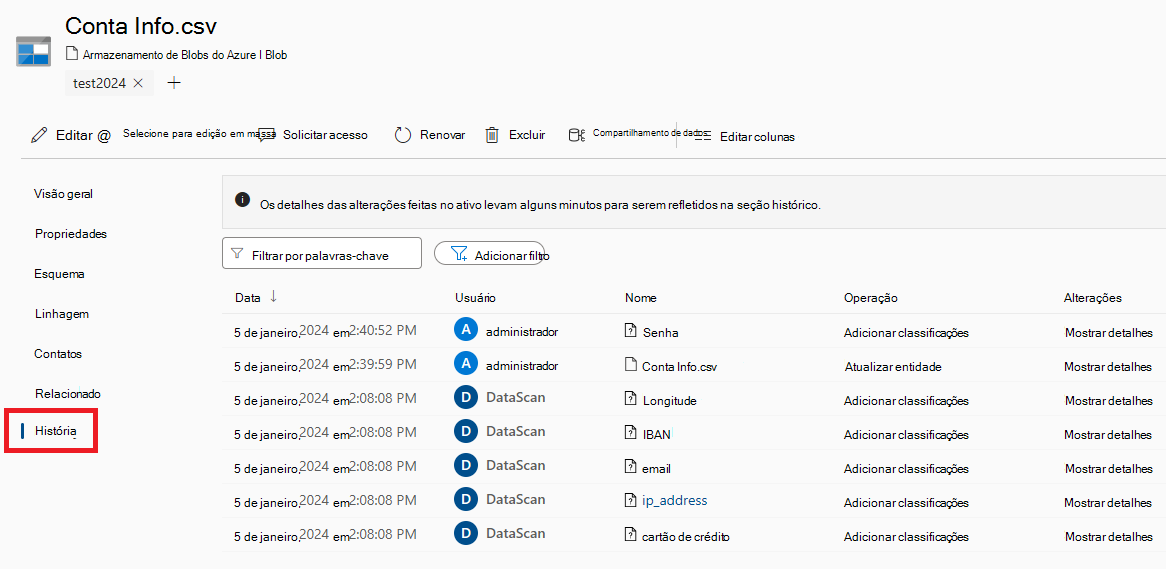Type in Filtrar por palavras-chave field
Image resolution: width=1166 pixels, height=569 pixels.
(x=322, y=254)
